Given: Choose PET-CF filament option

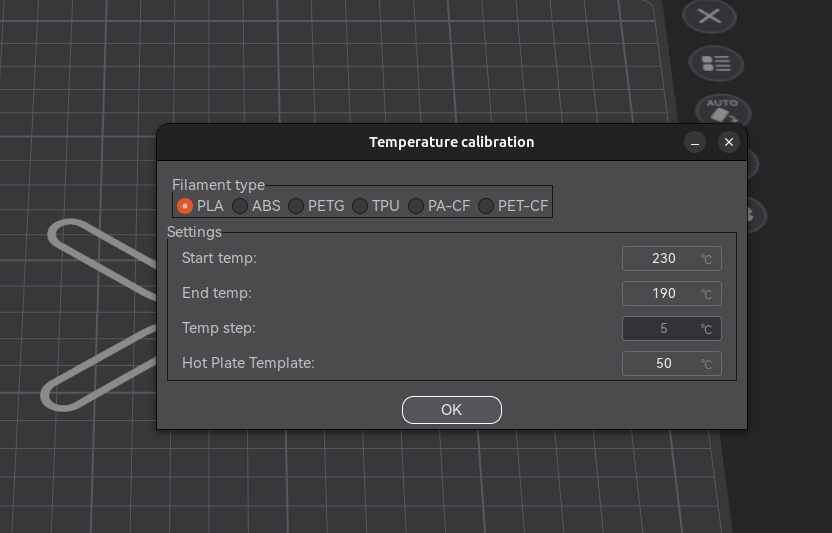Looking at the screenshot, I should point(486,206).
